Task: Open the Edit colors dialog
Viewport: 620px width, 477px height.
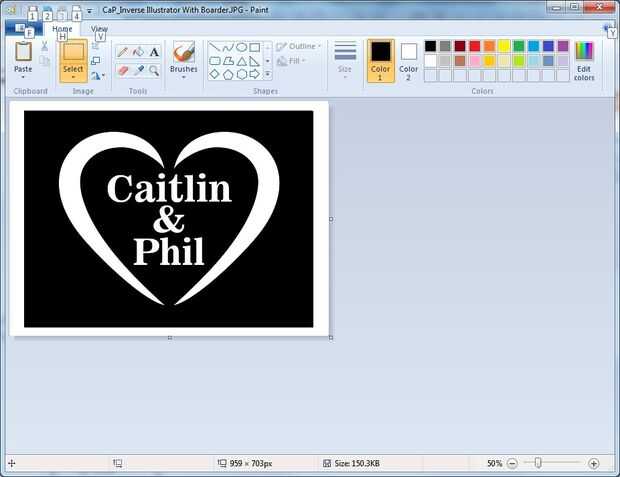Action: (x=584, y=61)
